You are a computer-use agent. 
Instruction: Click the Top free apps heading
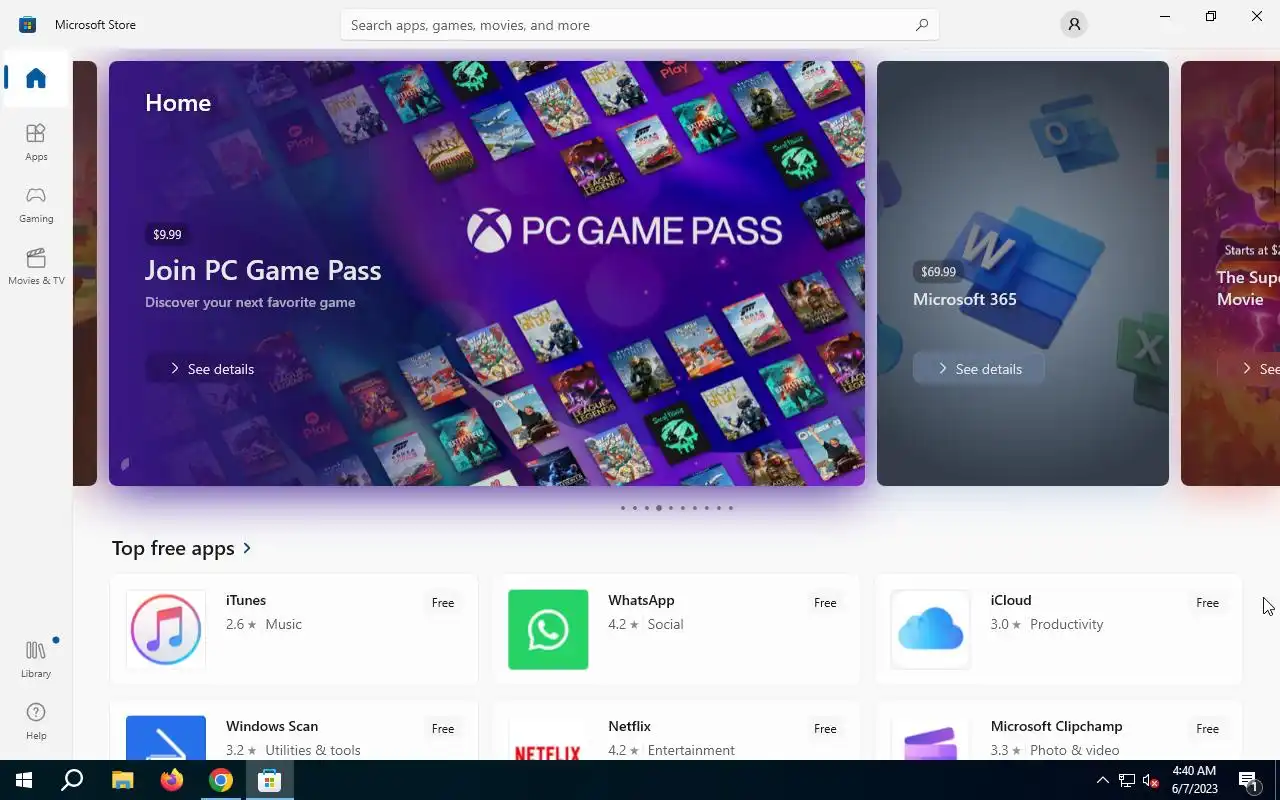click(x=173, y=548)
